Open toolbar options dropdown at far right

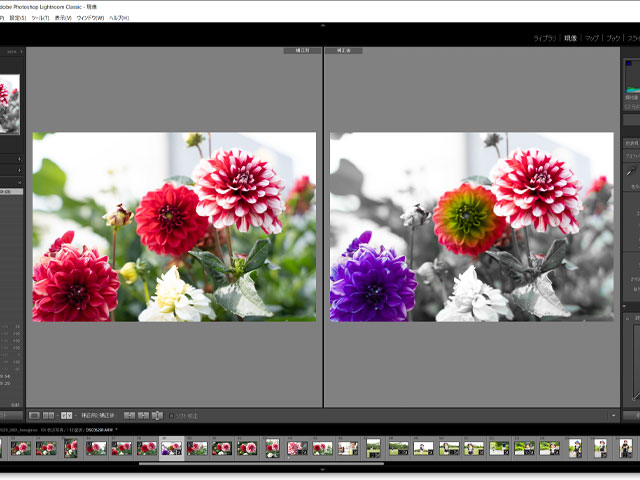click(612, 415)
